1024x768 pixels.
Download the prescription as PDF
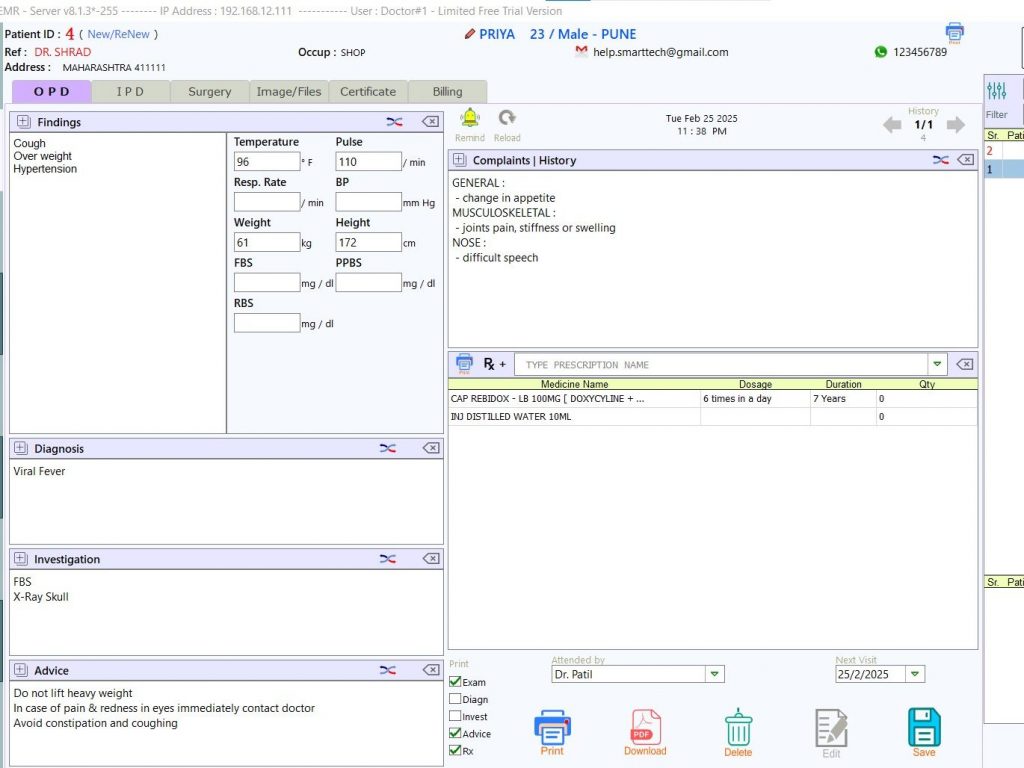tap(645, 730)
